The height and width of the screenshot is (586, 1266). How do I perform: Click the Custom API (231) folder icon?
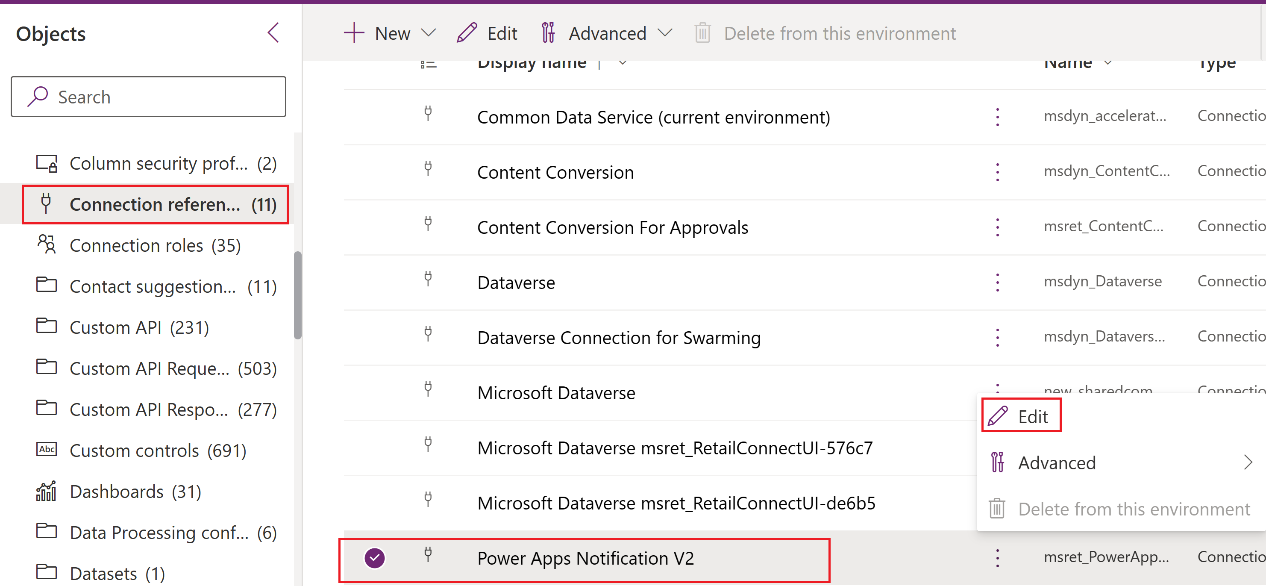point(46,327)
